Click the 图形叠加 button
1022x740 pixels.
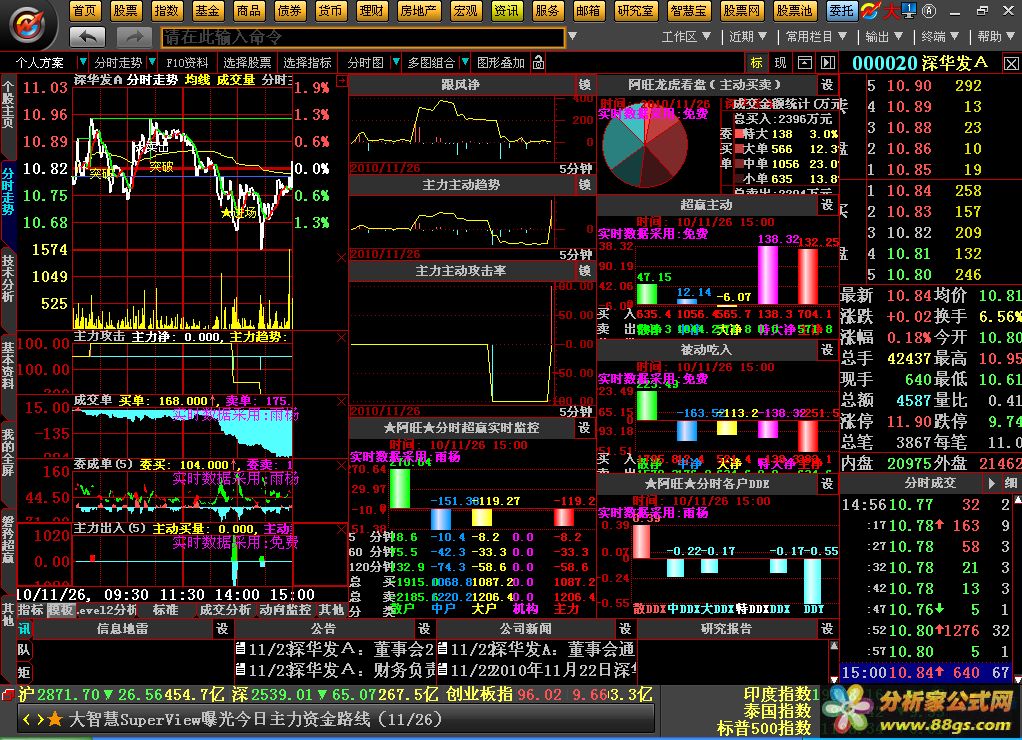click(501, 63)
